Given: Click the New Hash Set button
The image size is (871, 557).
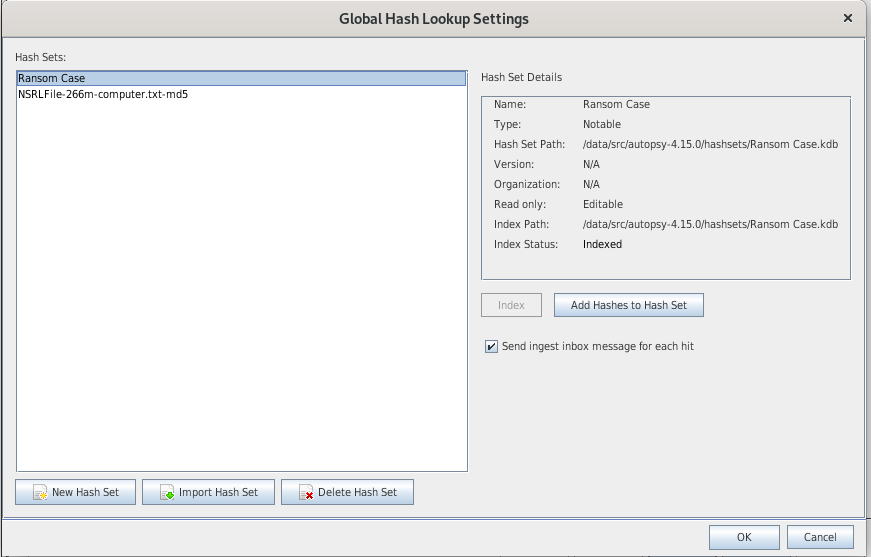Looking at the screenshot, I should [x=75, y=492].
